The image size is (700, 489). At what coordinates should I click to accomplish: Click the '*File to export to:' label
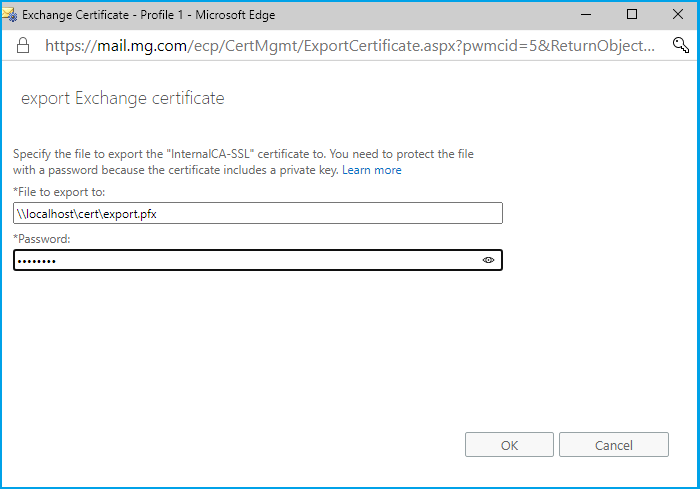(59, 191)
